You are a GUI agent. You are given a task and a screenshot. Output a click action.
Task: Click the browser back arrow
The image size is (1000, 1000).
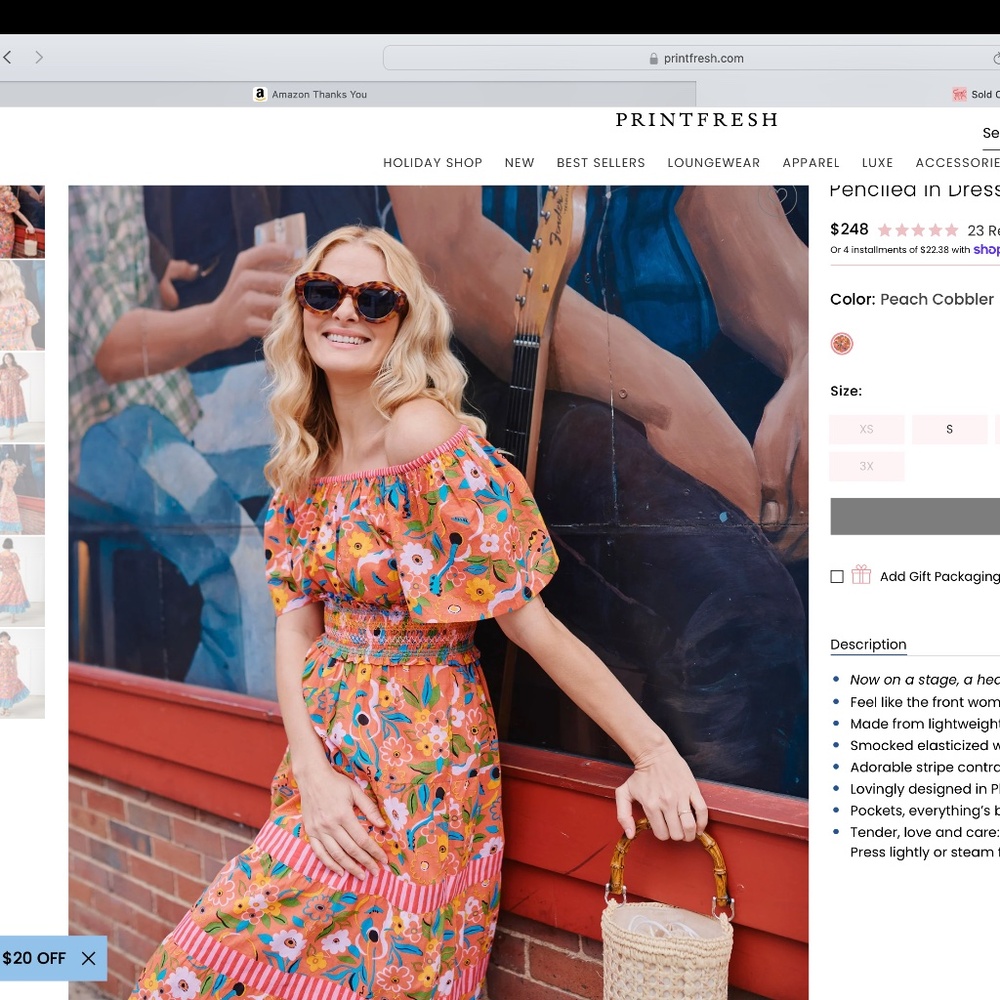[x=8, y=57]
